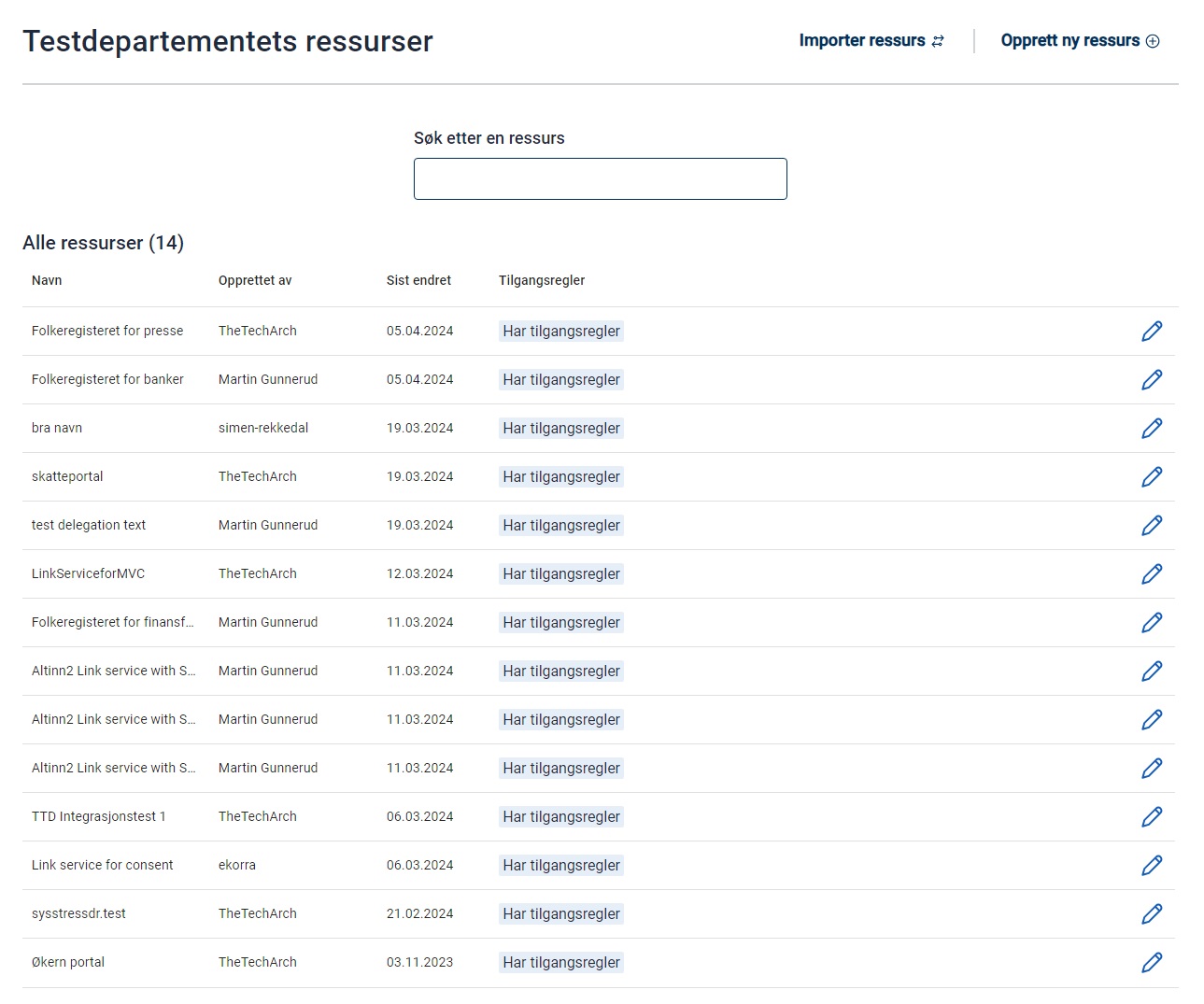
Task: Click the Importer ressurs button
Action: (871, 41)
